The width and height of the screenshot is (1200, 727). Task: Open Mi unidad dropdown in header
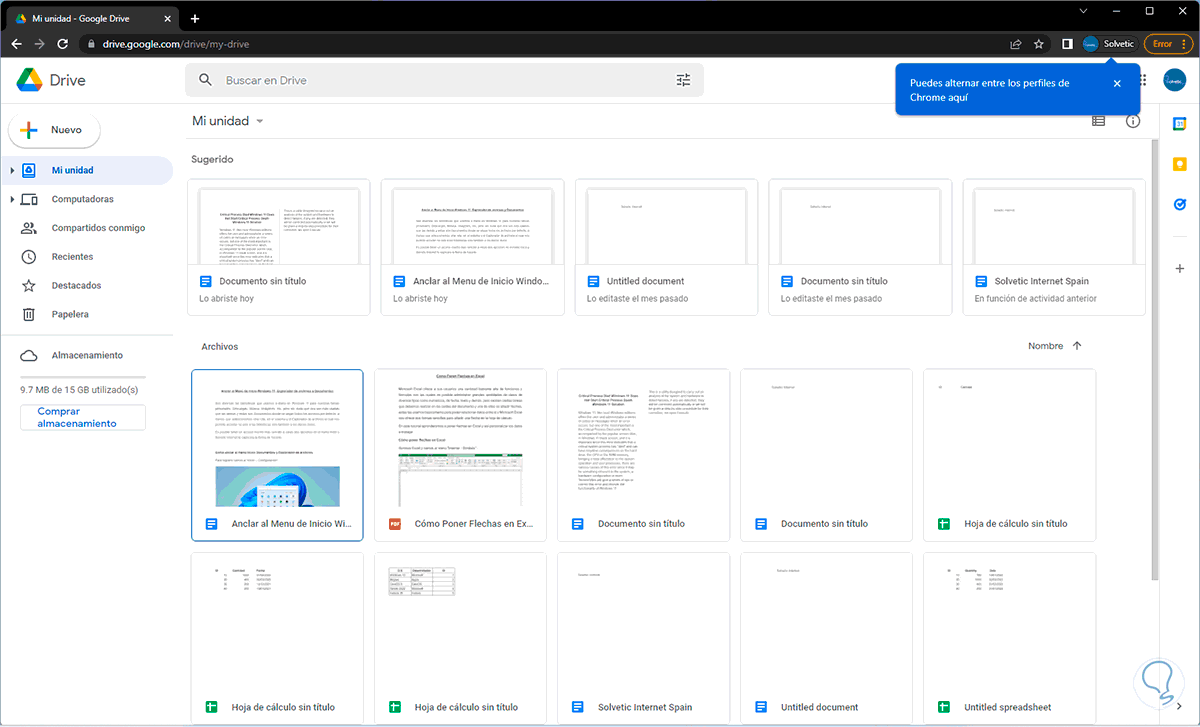[x=228, y=121]
